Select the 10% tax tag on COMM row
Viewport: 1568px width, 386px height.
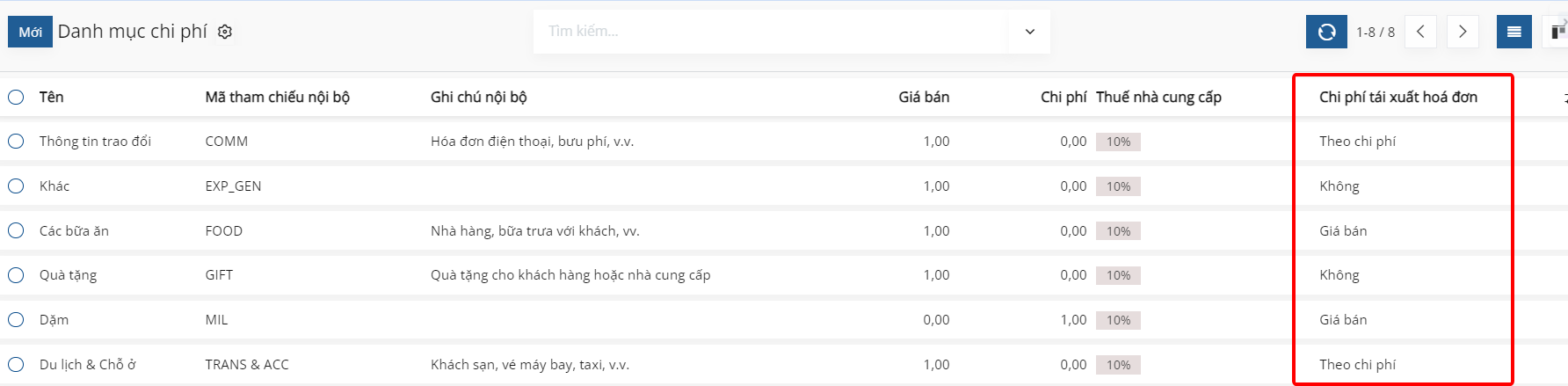[x=1118, y=142]
